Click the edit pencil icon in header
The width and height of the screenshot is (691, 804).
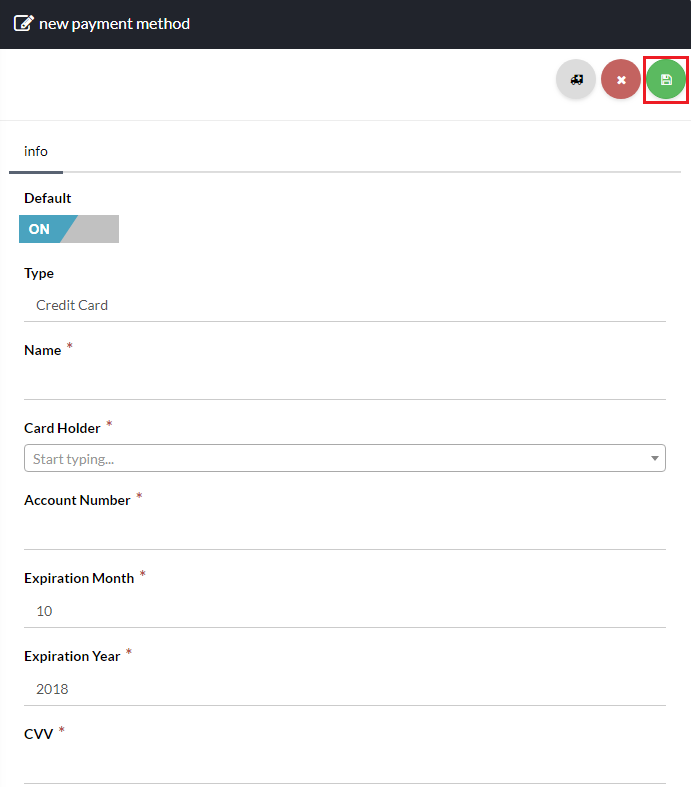[x=23, y=23]
